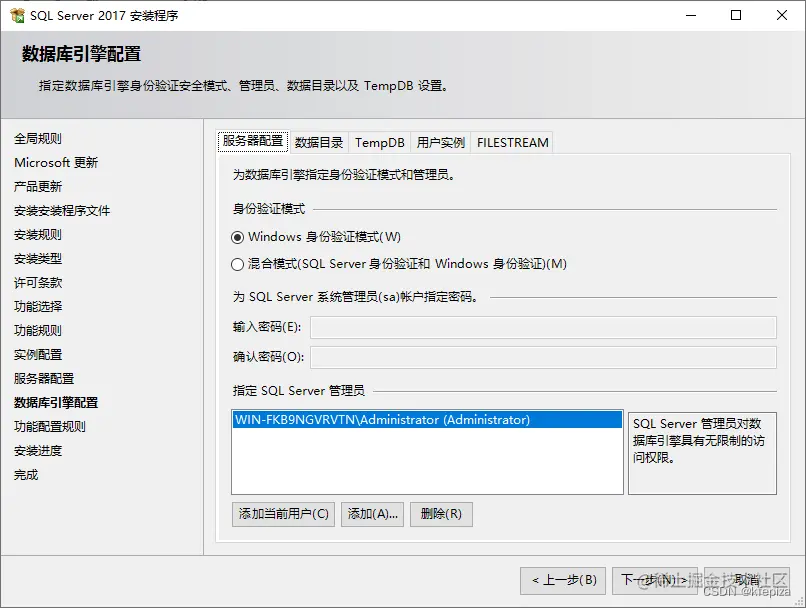This screenshot has height=608, width=806.
Task: Open the TempDB tab
Action: 379,142
